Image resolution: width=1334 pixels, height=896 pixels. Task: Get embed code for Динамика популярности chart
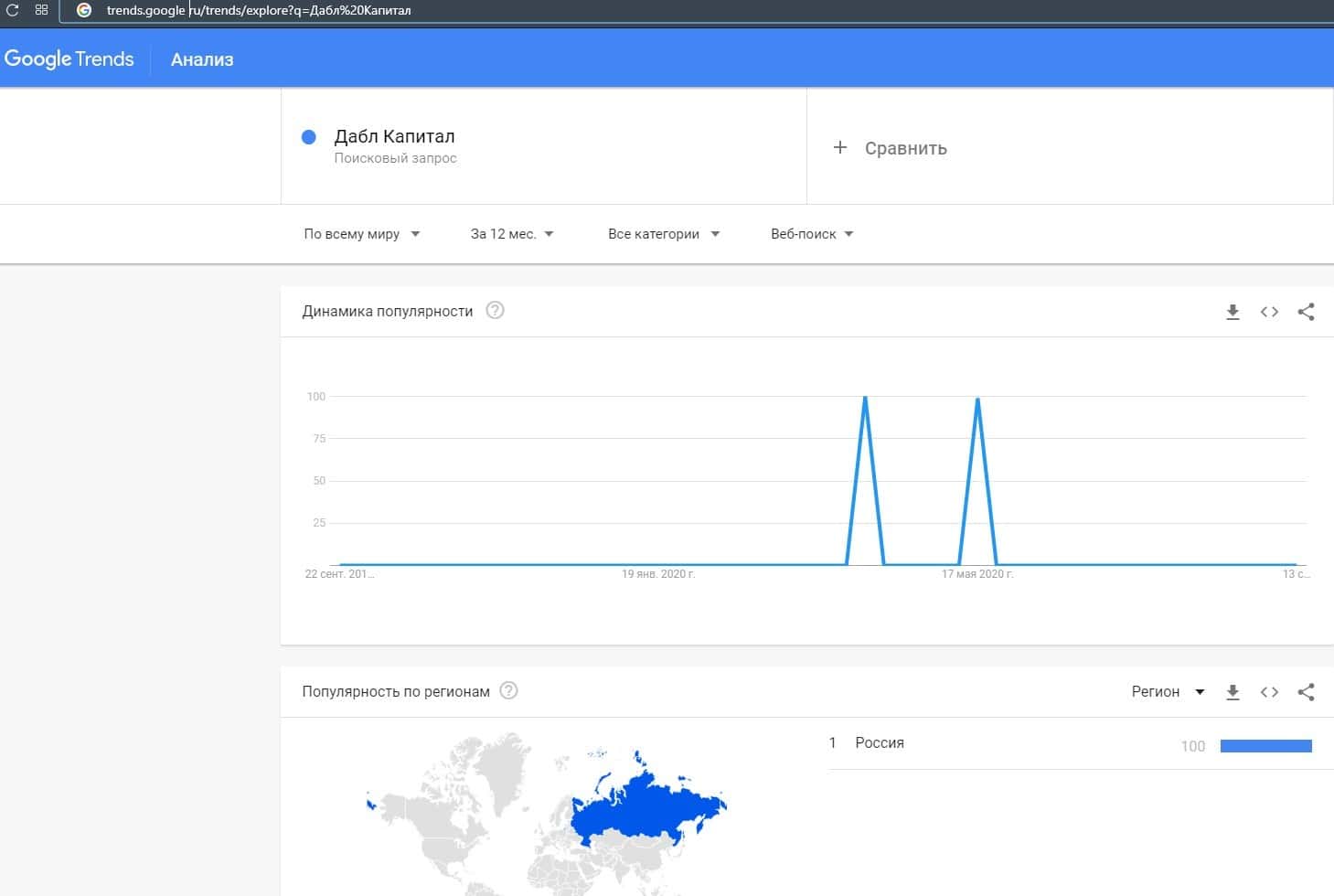(x=1269, y=312)
